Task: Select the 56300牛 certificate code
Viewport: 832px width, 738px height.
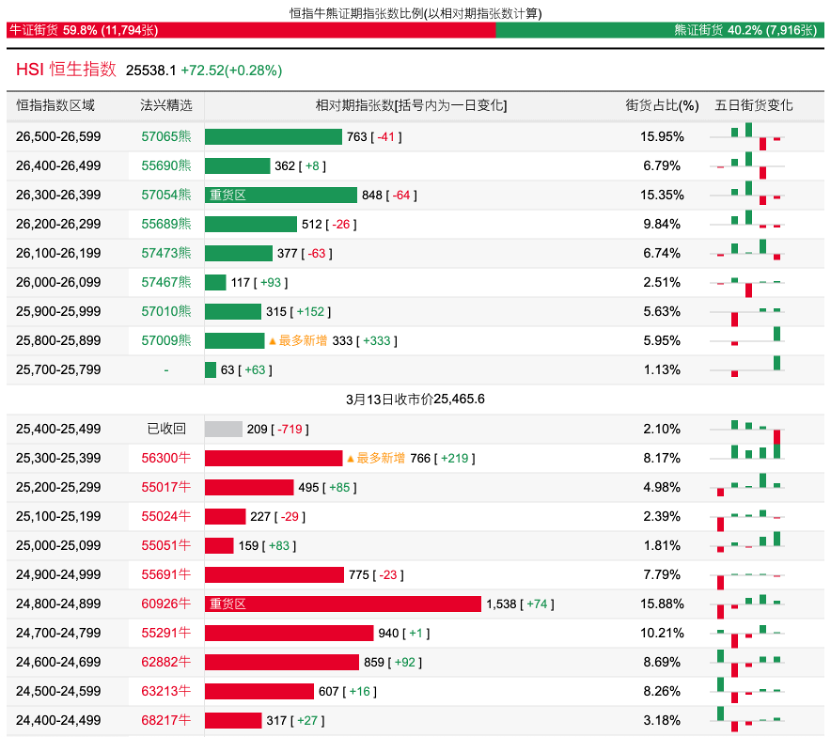Action: [x=166, y=458]
